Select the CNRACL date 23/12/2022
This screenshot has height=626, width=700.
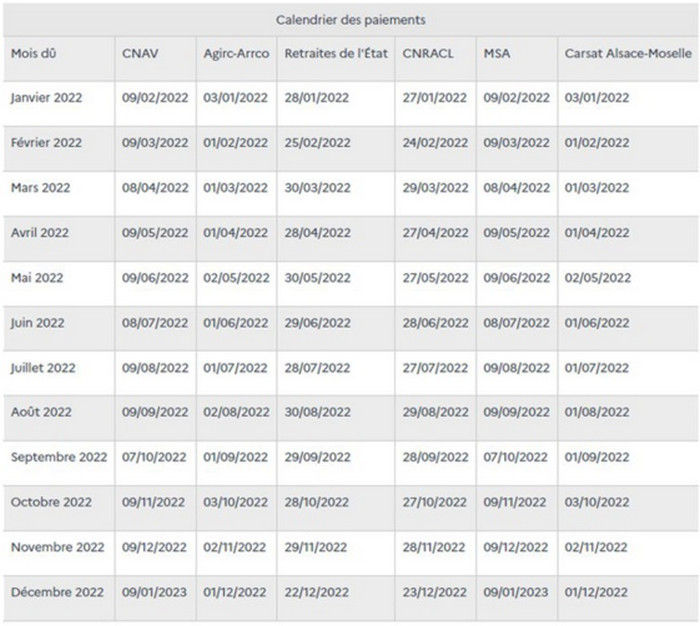434,593
